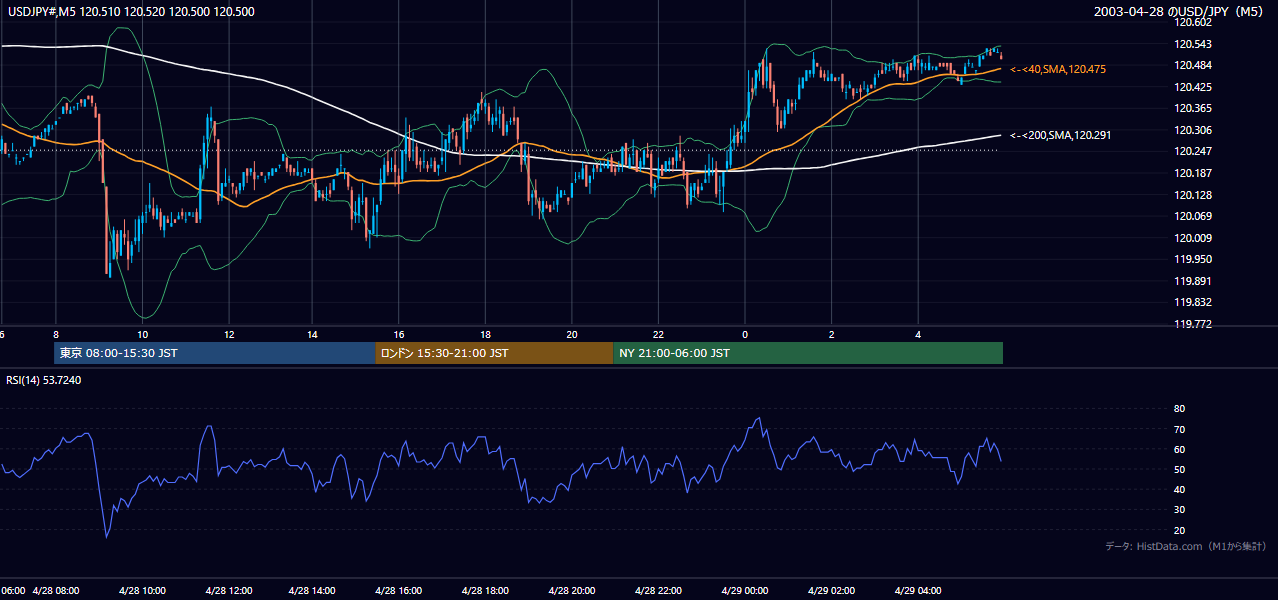Screen dimensions: 1278x600
Task: Click RSI scale value 60
Action: pyautogui.click(x=1179, y=449)
